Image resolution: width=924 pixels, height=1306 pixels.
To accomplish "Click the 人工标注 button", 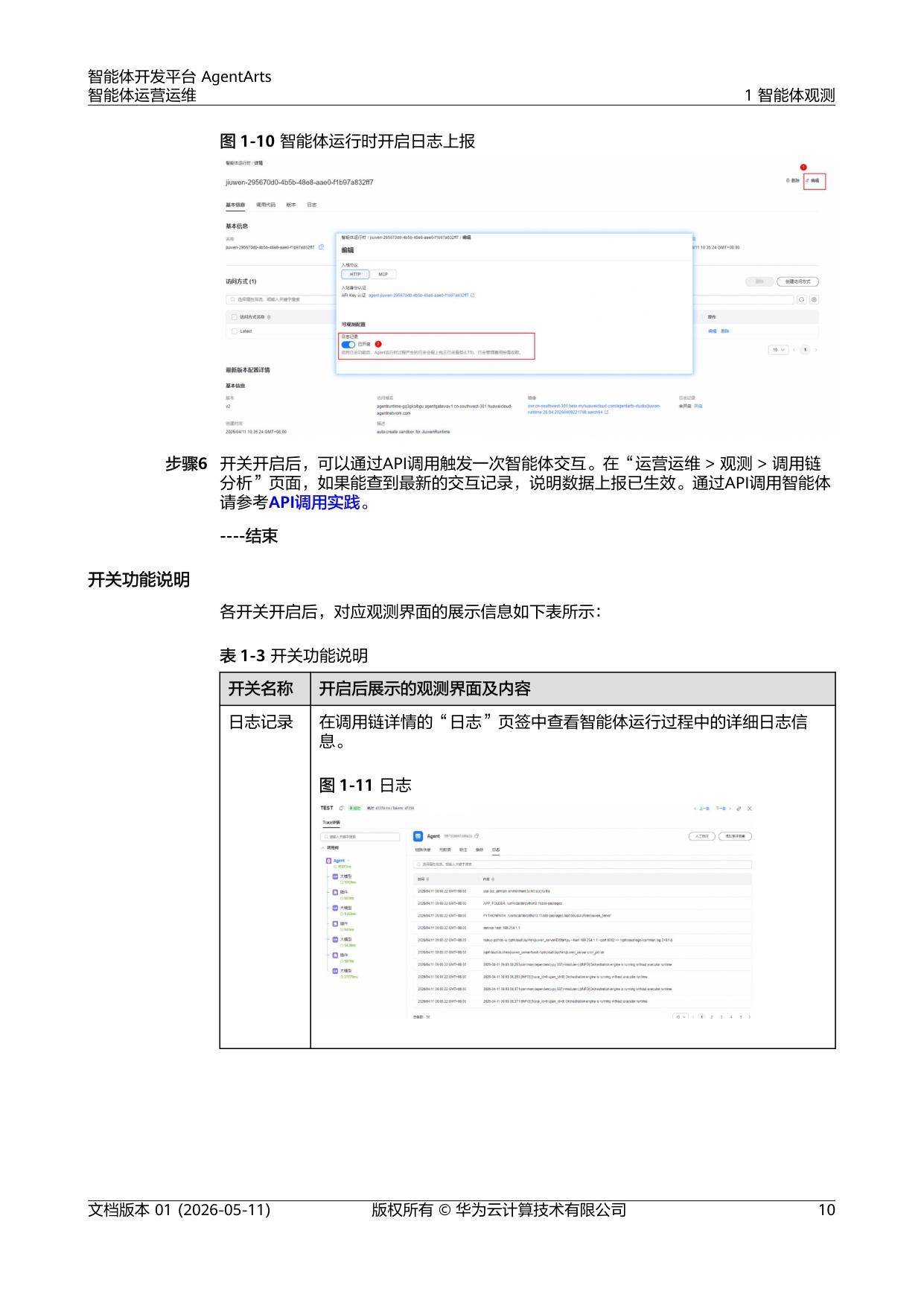I will click(x=702, y=836).
